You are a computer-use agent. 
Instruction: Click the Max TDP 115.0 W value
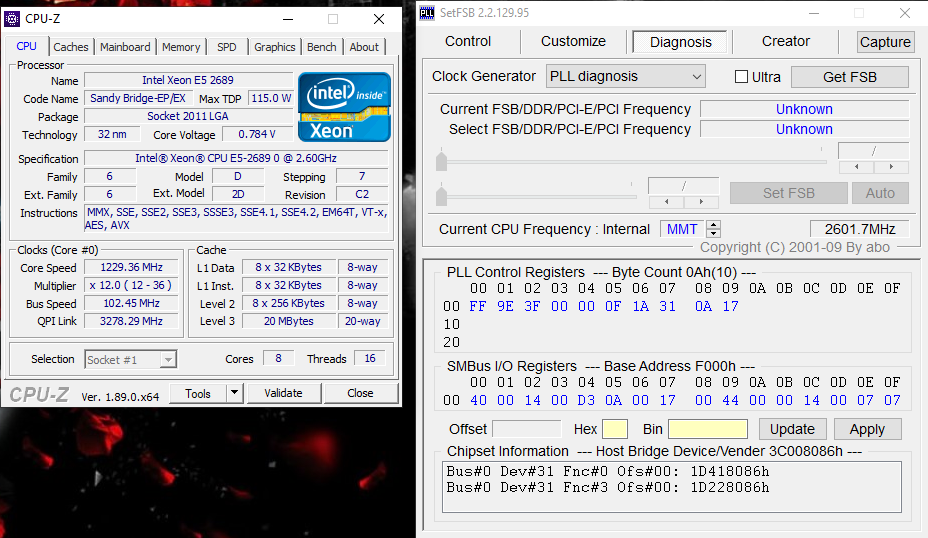[x=271, y=98]
